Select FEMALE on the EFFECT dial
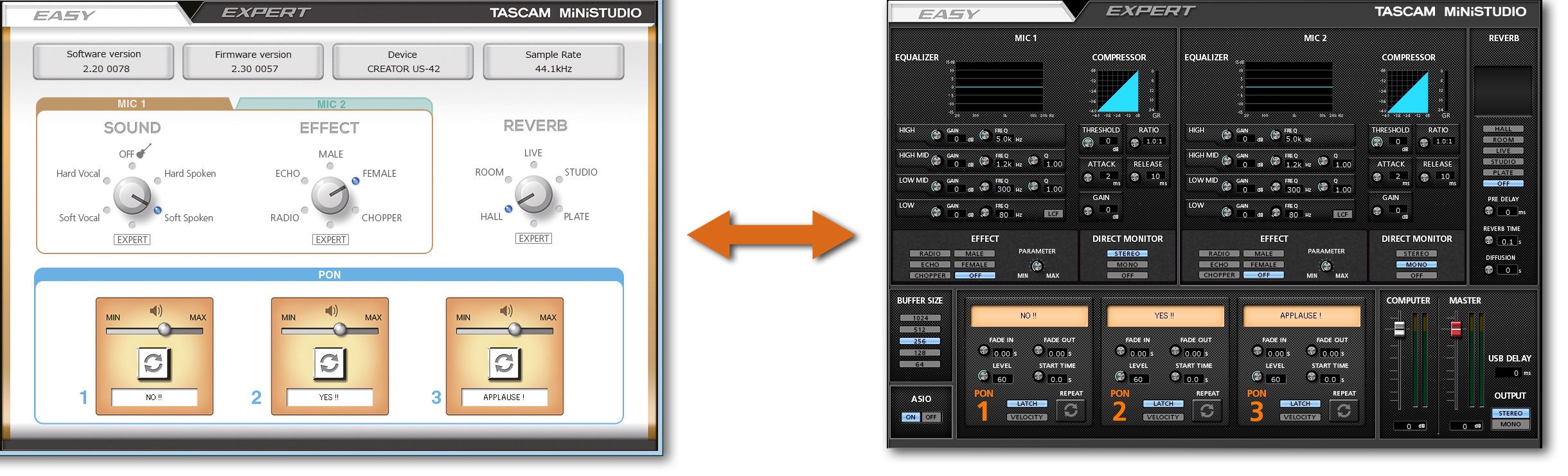The height and width of the screenshot is (476, 1568). coord(355,181)
